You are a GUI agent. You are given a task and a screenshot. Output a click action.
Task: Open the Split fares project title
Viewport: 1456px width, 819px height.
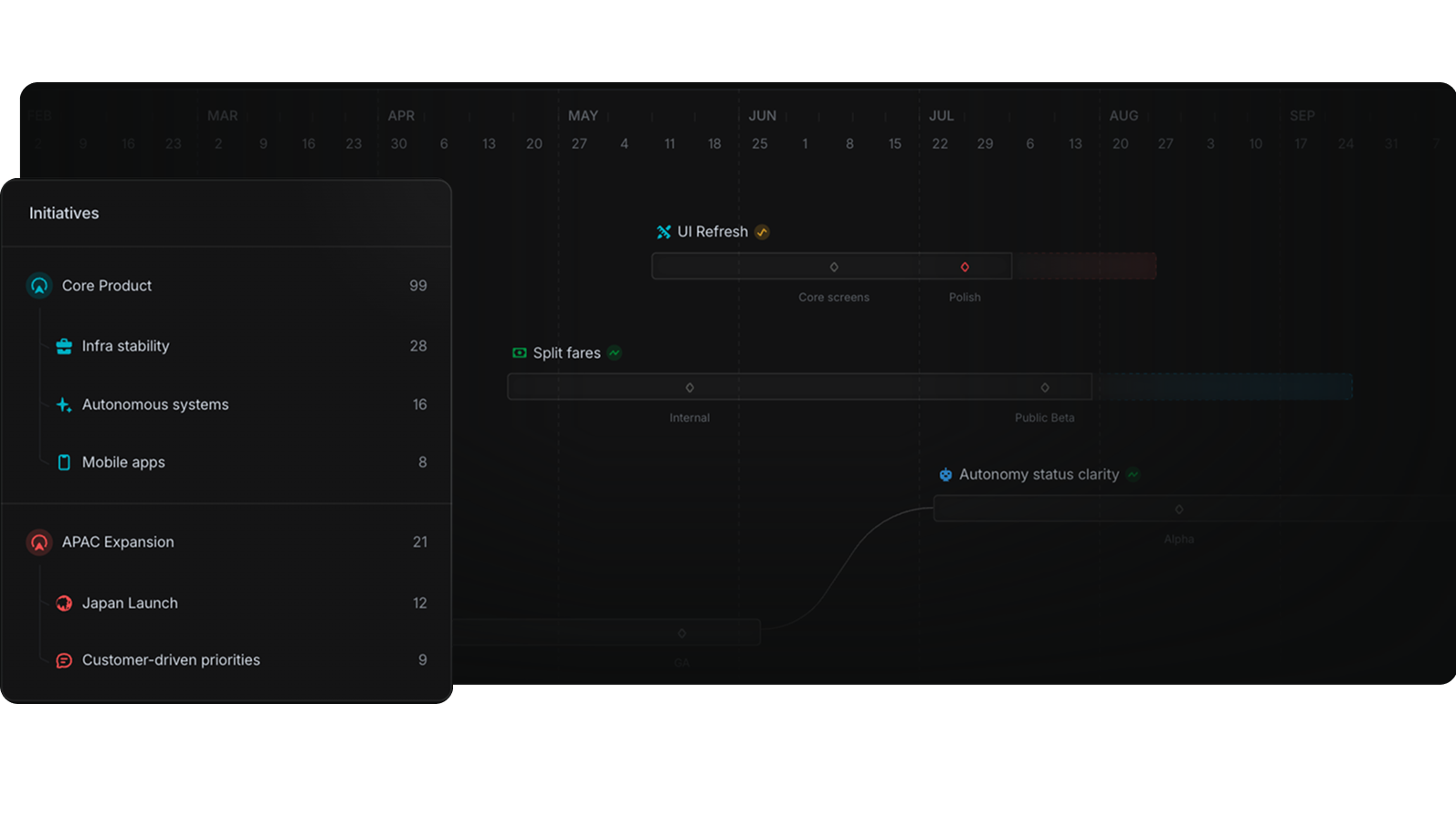point(566,353)
